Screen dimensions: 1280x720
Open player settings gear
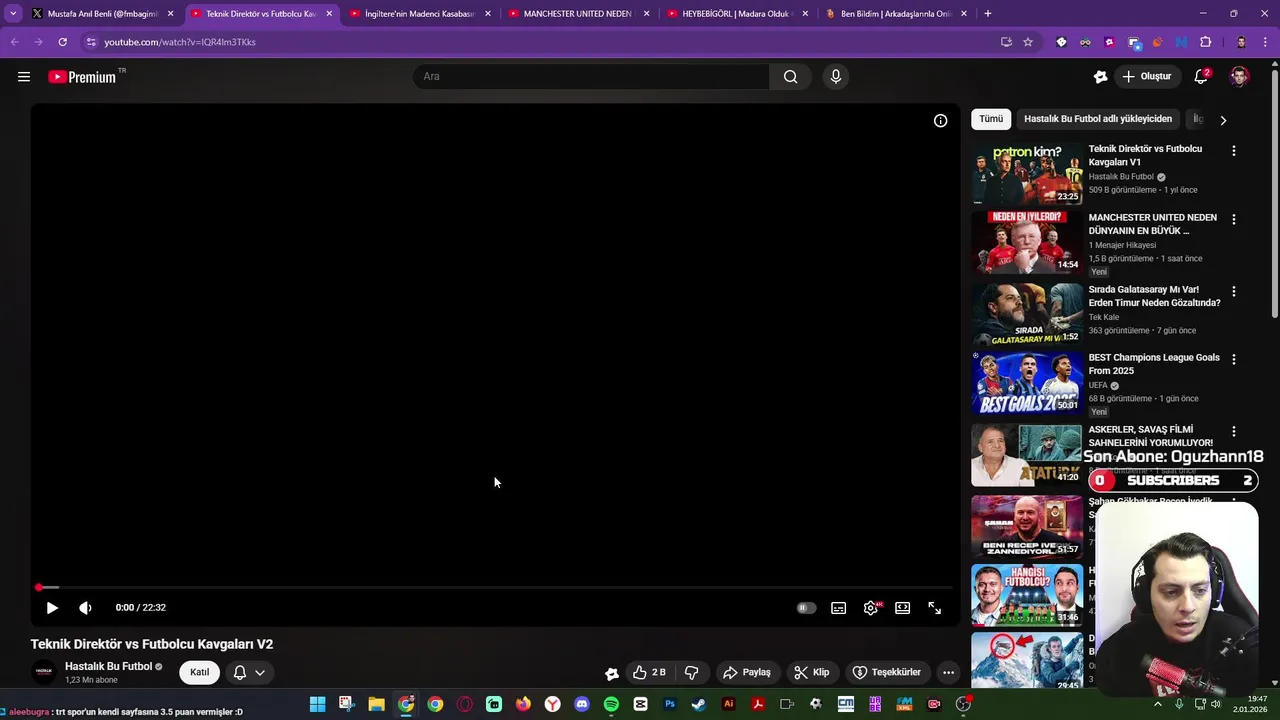point(871,608)
